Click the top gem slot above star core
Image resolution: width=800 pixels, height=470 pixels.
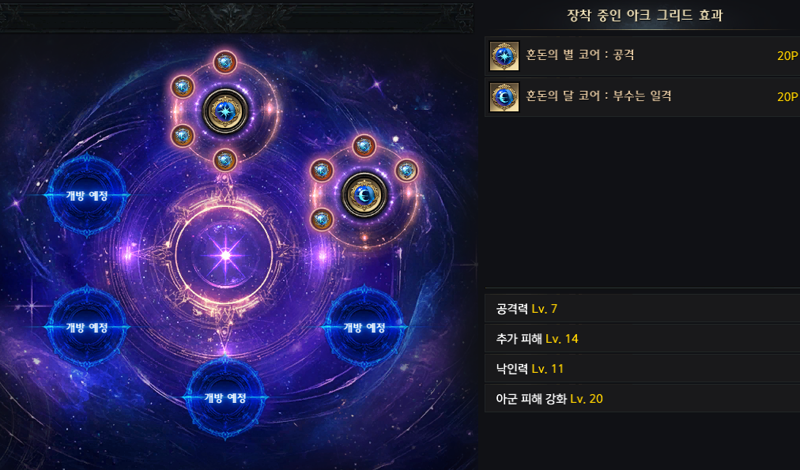(x=225, y=63)
